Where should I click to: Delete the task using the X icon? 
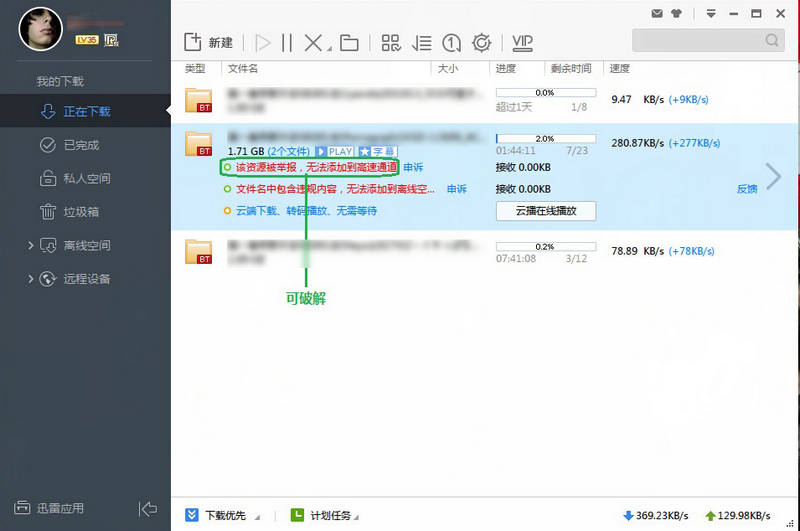click(x=314, y=43)
